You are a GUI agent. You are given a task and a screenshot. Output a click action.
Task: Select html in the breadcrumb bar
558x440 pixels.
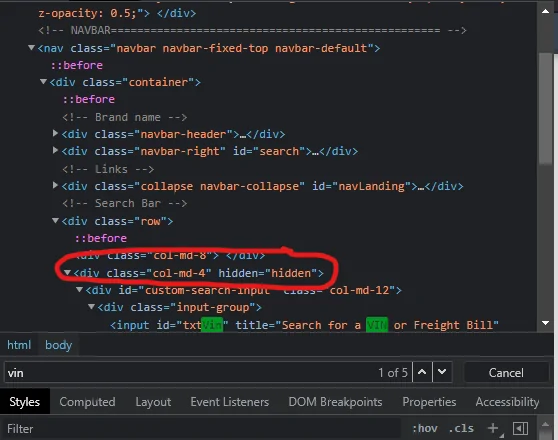click(19, 345)
